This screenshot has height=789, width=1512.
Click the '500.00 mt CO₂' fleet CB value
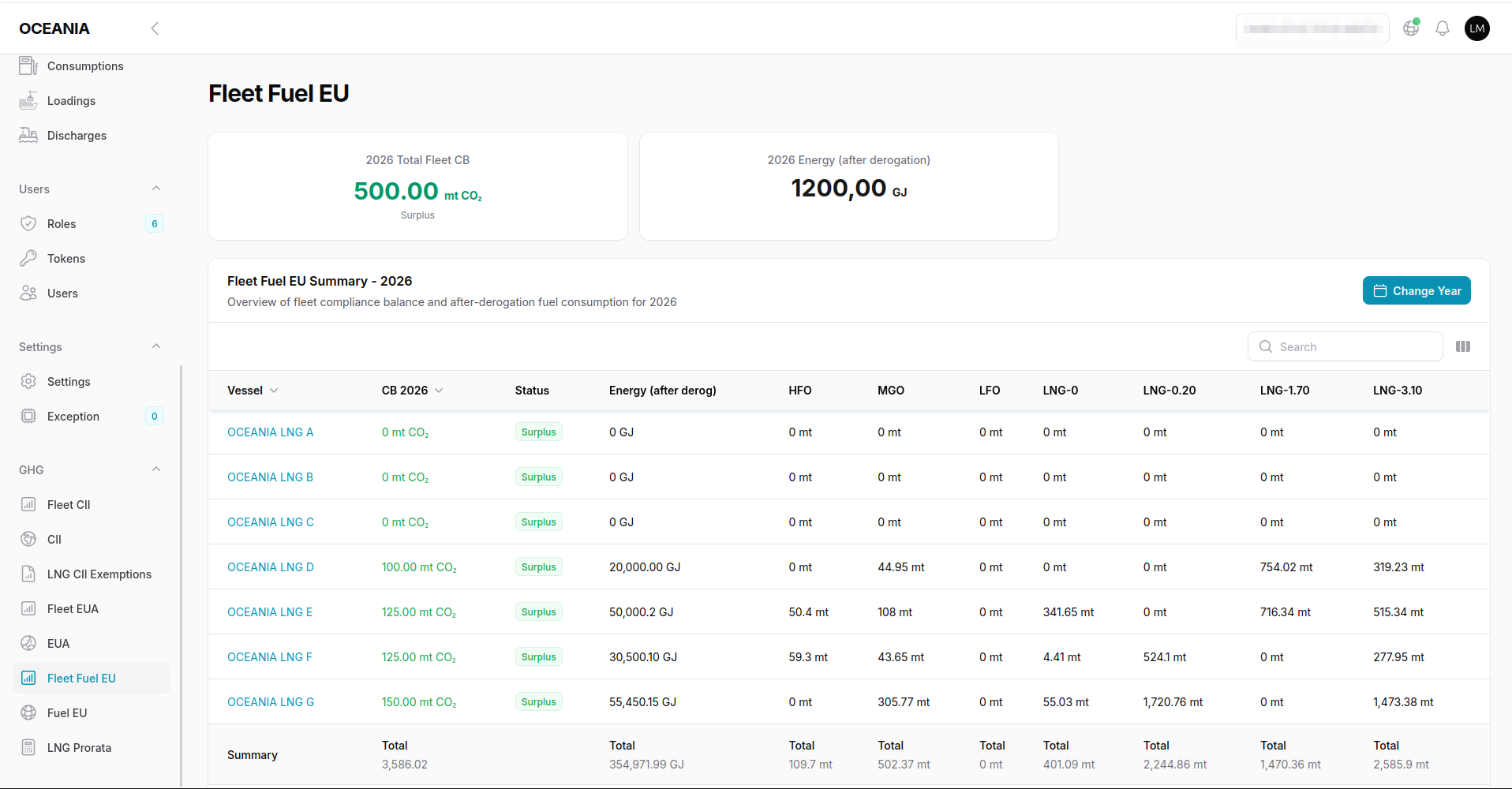point(417,191)
